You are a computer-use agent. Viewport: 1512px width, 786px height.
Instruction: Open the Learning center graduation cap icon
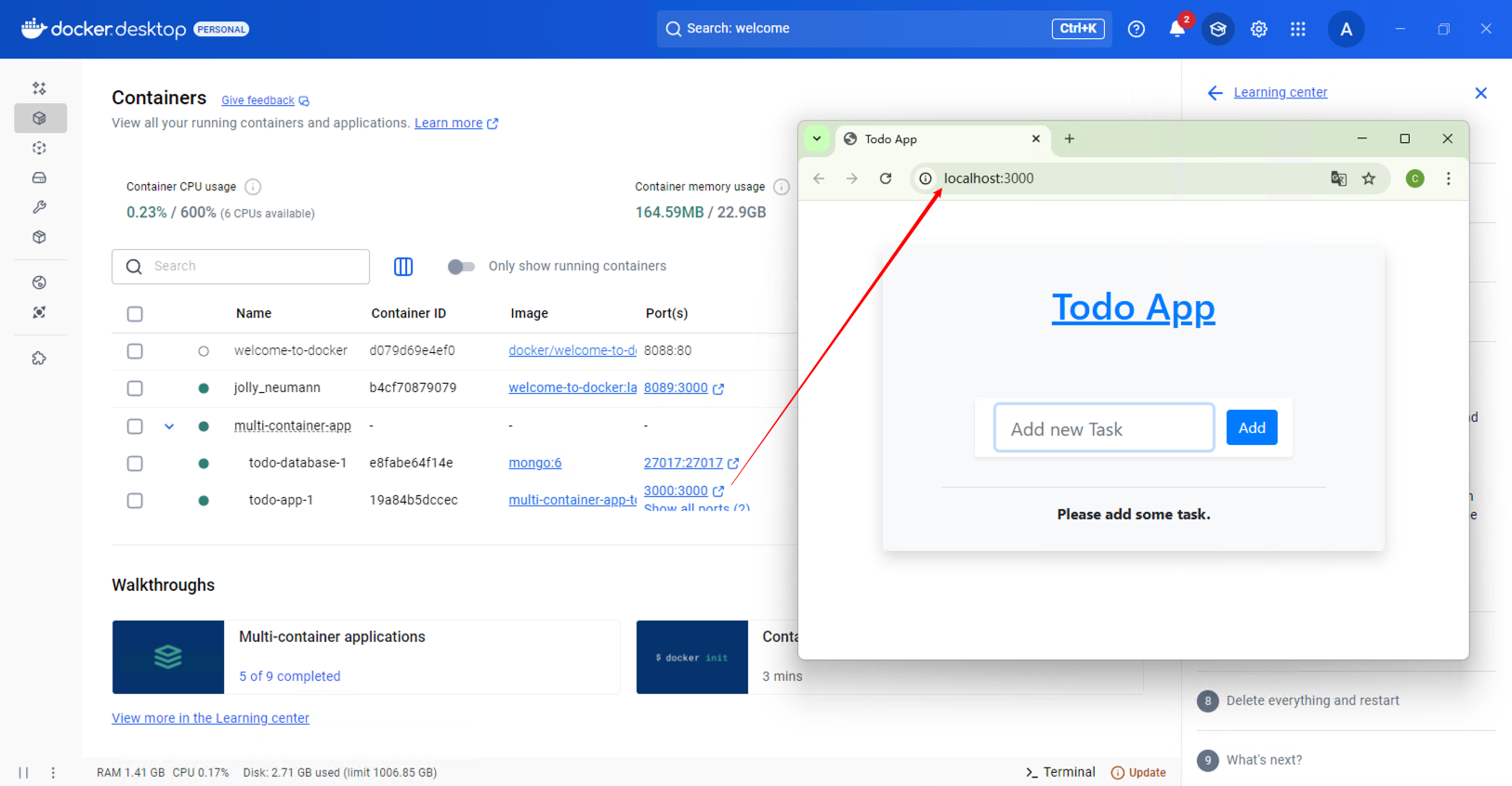[1217, 29]
